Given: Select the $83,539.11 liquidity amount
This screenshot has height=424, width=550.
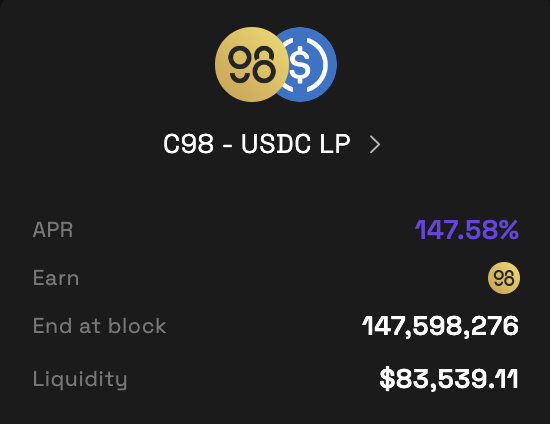Looking at the screenshot, I should (449, 379).
